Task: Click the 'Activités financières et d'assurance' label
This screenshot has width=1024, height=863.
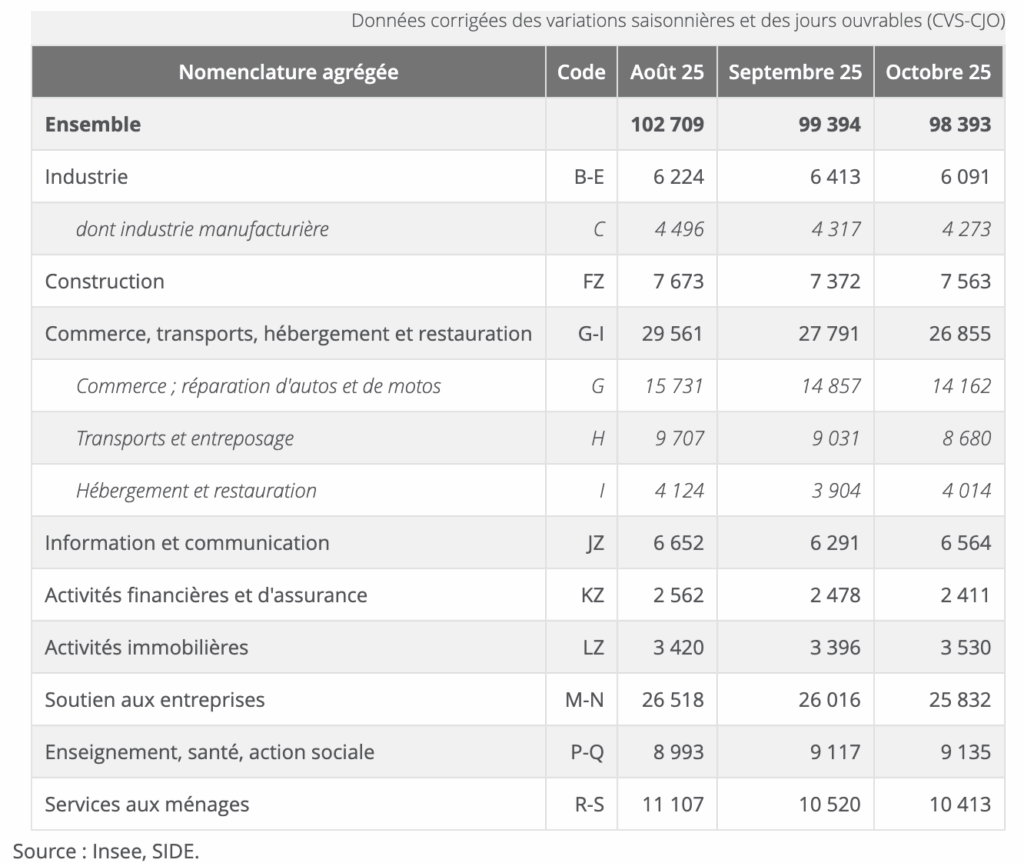Action: [206, 595]
